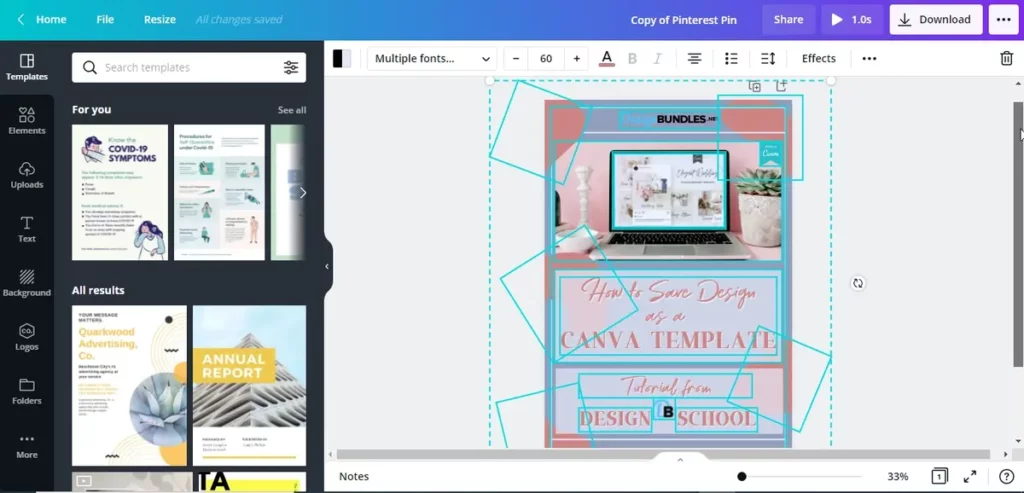This screenshot has width=1024, height=493.
Task: Toggle italic formatting
Action: tap(658, 58)
